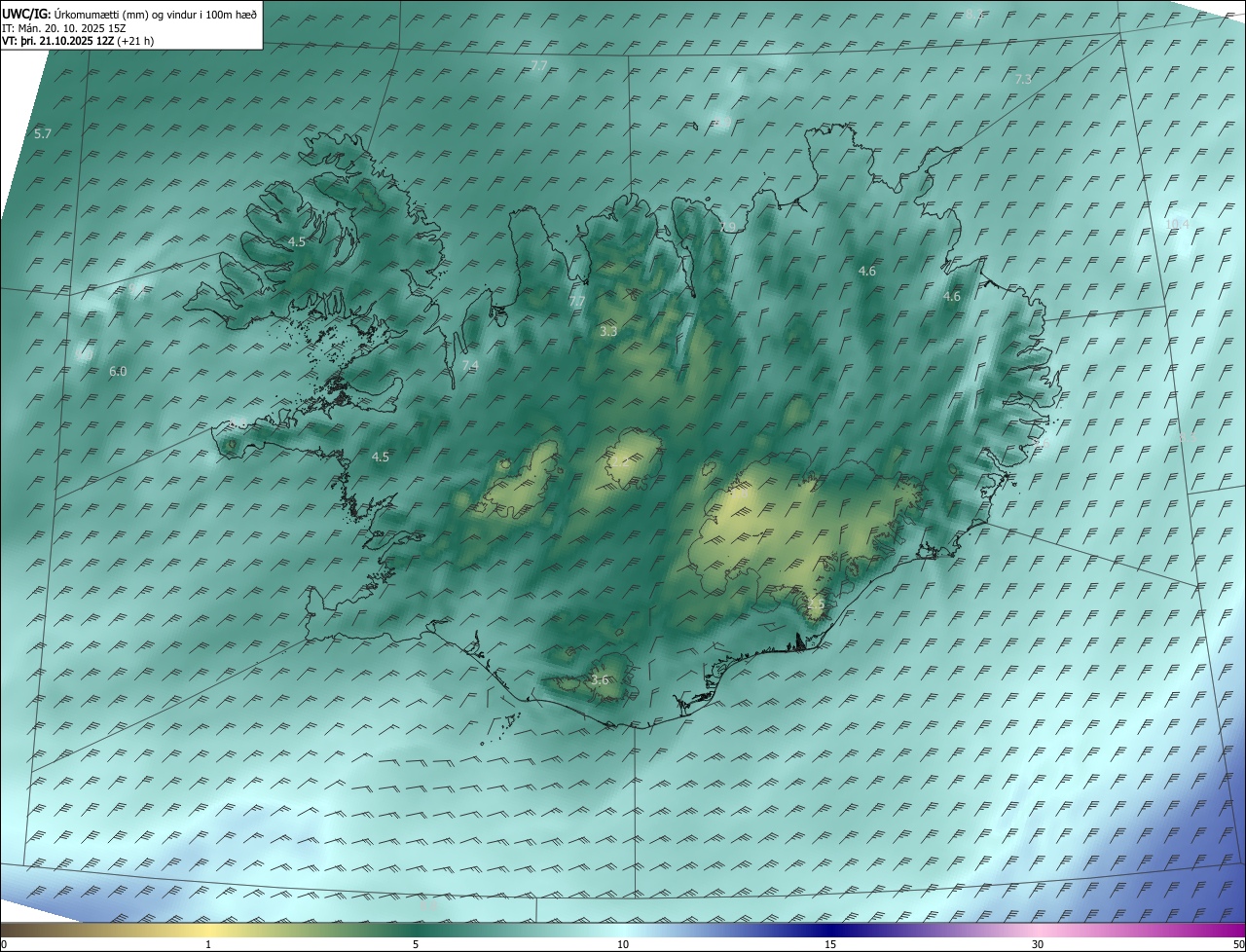Viewport: 1246px width, 952px height.
Task: Click the colour scale tick label 50
Action: click(1238, 944)
